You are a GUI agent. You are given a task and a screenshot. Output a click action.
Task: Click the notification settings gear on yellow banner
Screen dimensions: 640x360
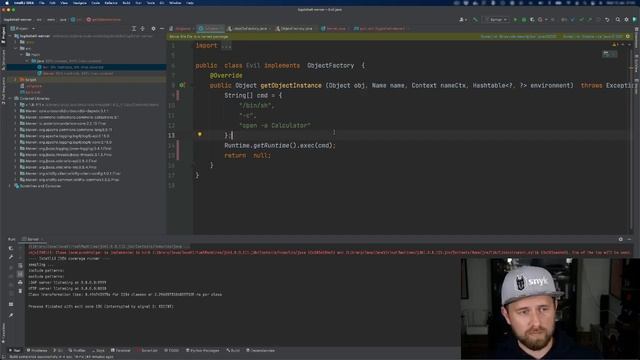pos(628,36)
